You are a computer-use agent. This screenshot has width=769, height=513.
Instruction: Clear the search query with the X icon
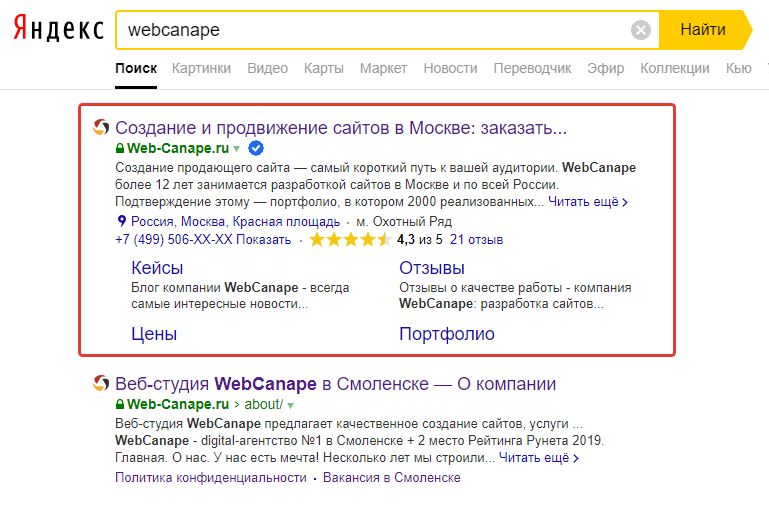pos(641,30)
